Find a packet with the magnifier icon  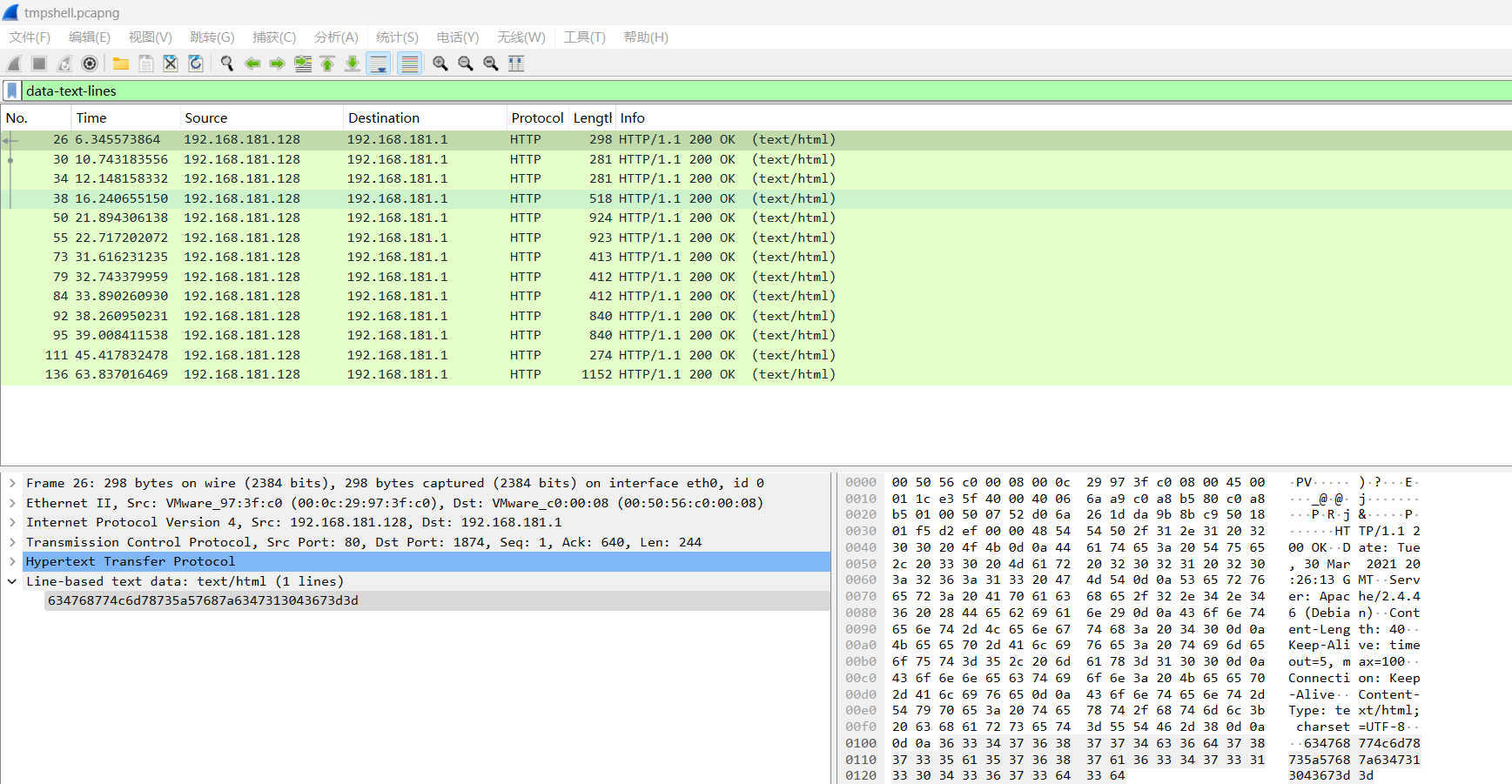(227, 64)
